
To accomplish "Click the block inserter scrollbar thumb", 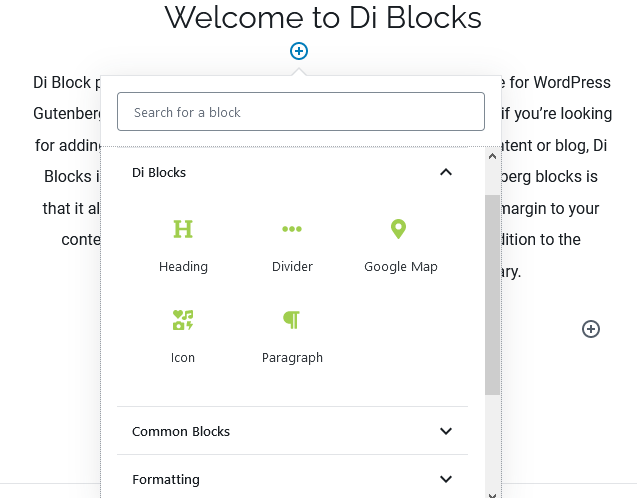I will [x=492, y=294].
